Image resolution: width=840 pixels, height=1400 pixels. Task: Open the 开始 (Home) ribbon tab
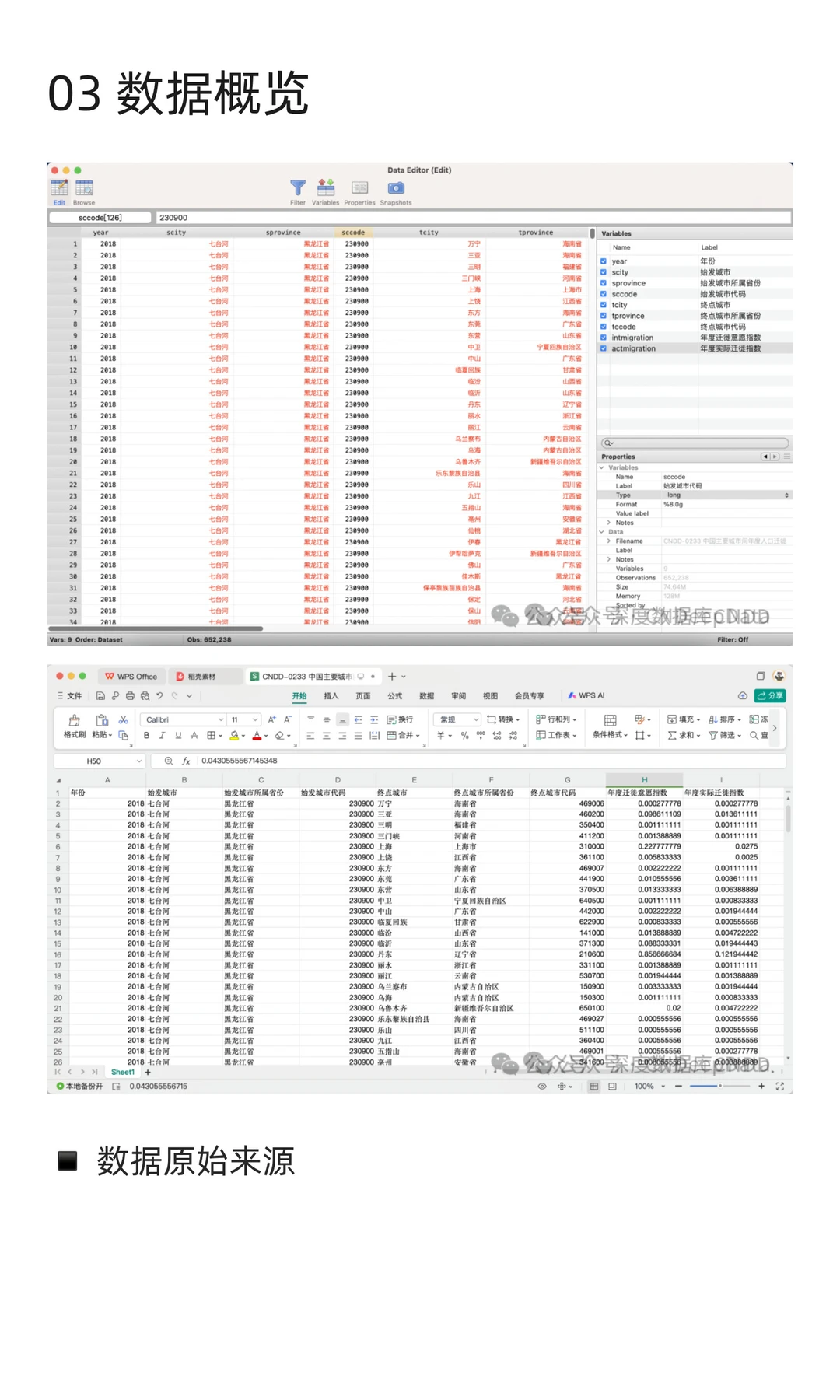(299, 696)
